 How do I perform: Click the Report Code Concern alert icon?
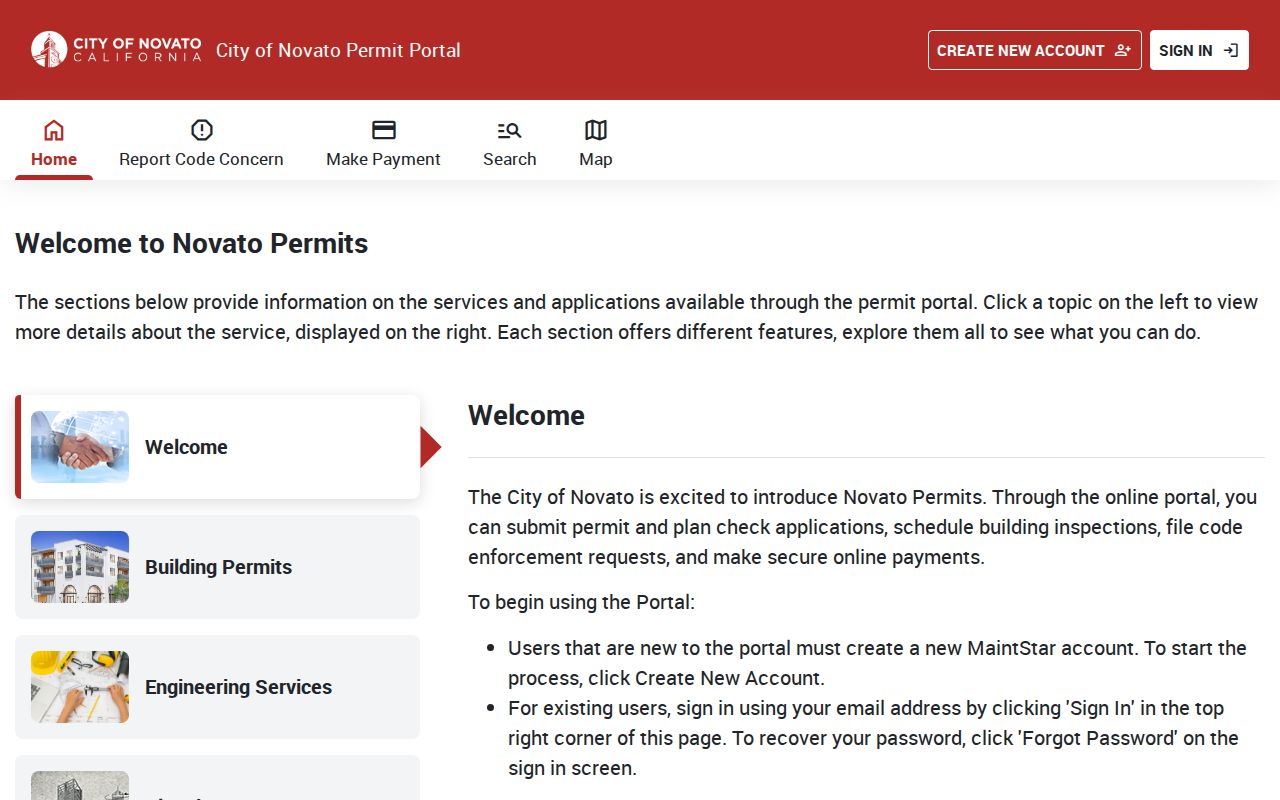pos(202,130)
